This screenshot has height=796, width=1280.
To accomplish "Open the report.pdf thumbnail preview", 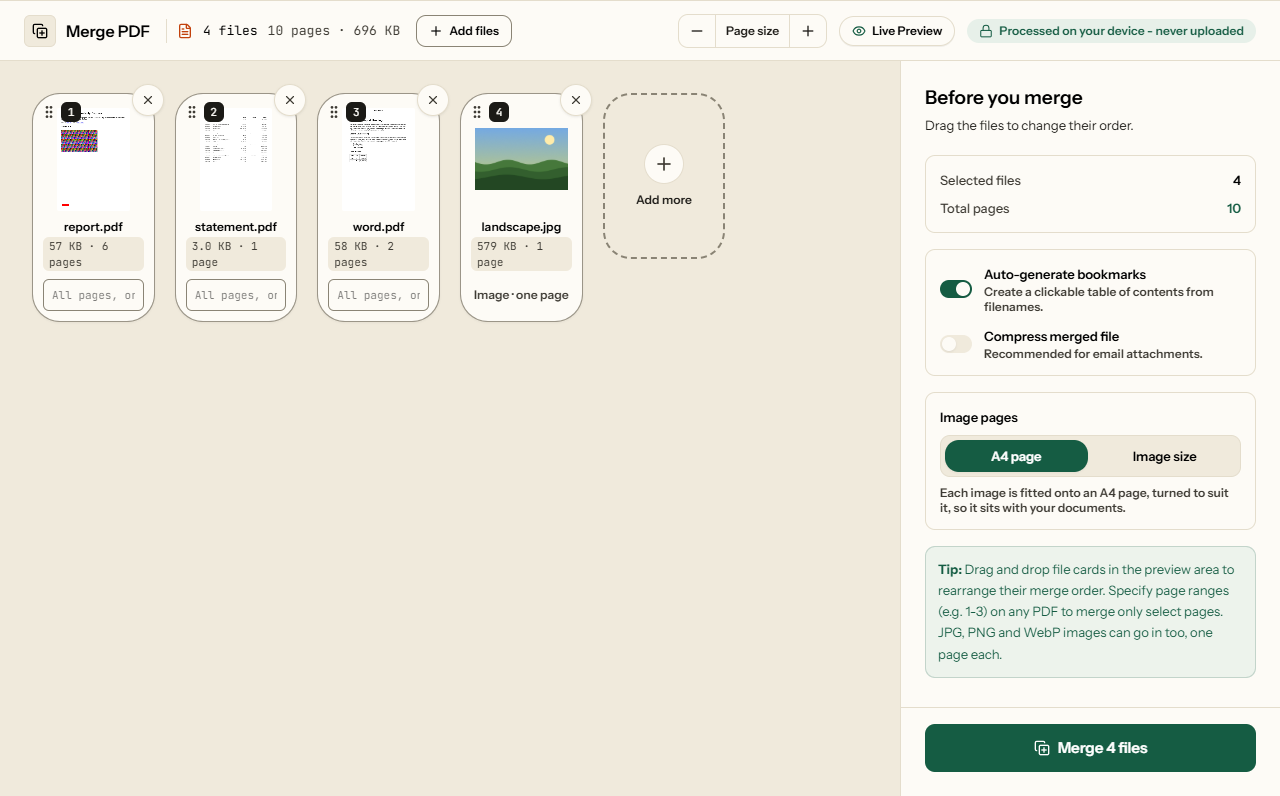I will coord(94,160).
